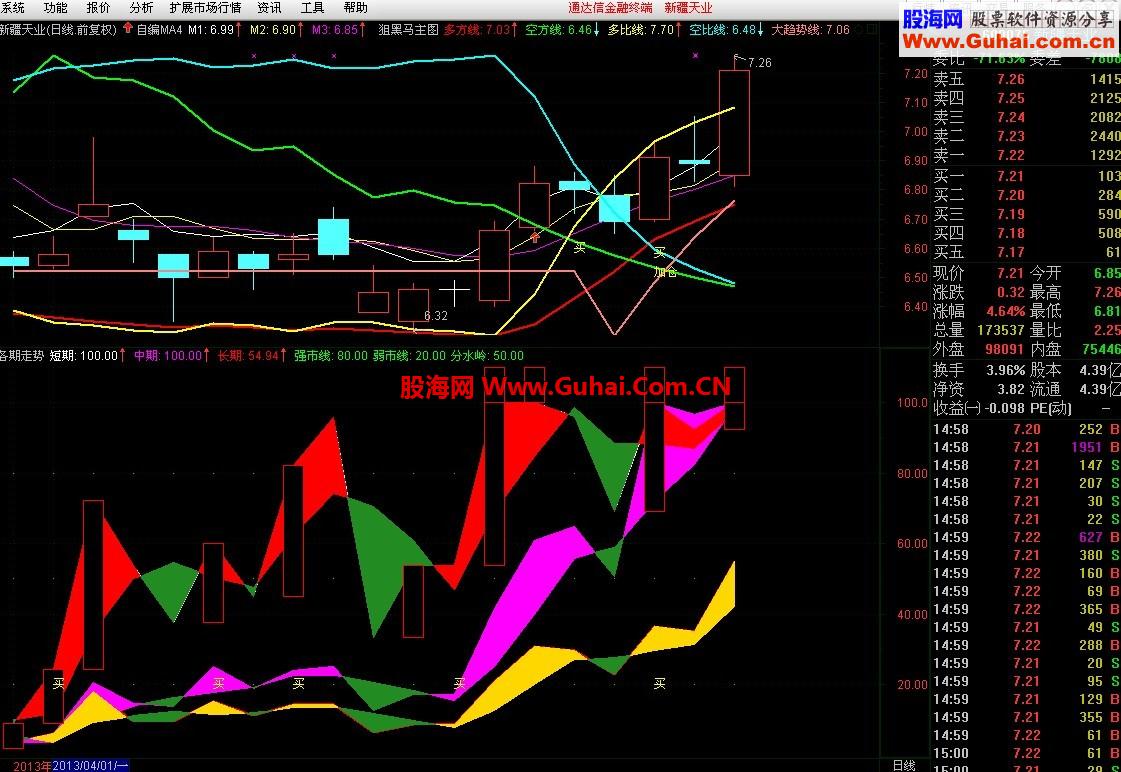Image resolution: width=1121 pixels, height=772 pixels.
Task: Click the 换手 3.96% turnover value
Action: tap(1006, 370)
